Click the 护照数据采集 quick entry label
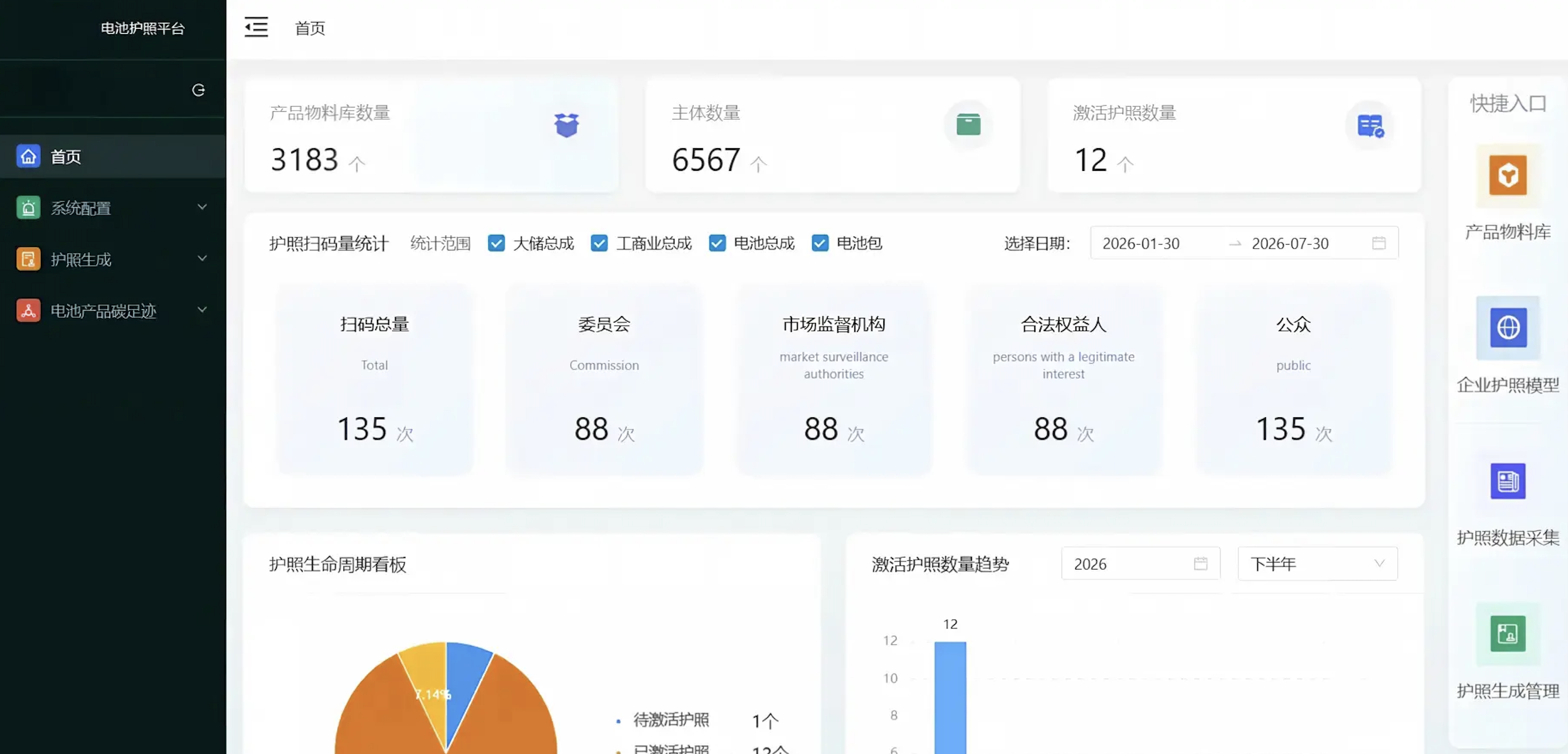The image size is (1568, 754). click(1508, 538)
